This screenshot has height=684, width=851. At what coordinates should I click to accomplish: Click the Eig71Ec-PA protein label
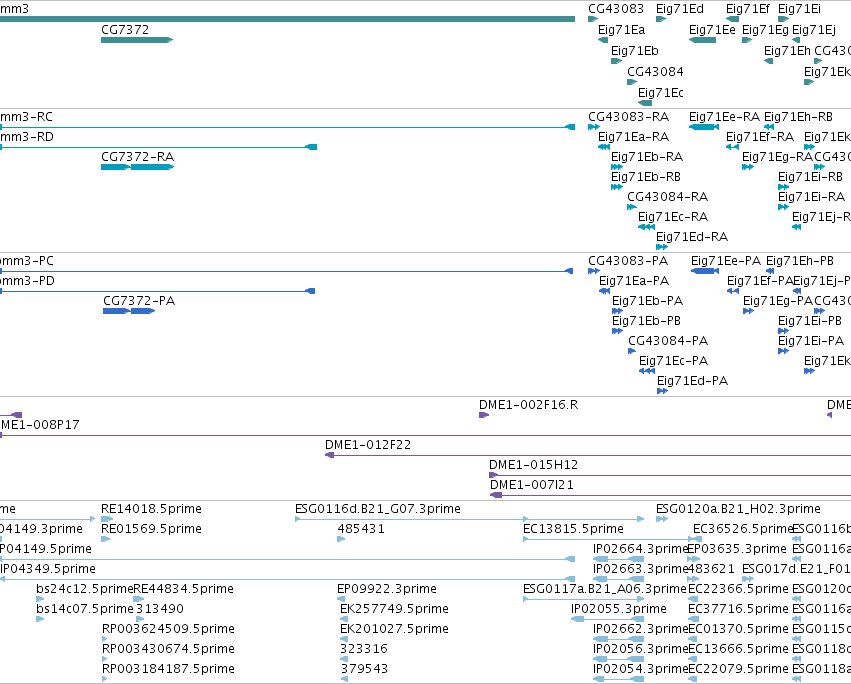[674, 362]
